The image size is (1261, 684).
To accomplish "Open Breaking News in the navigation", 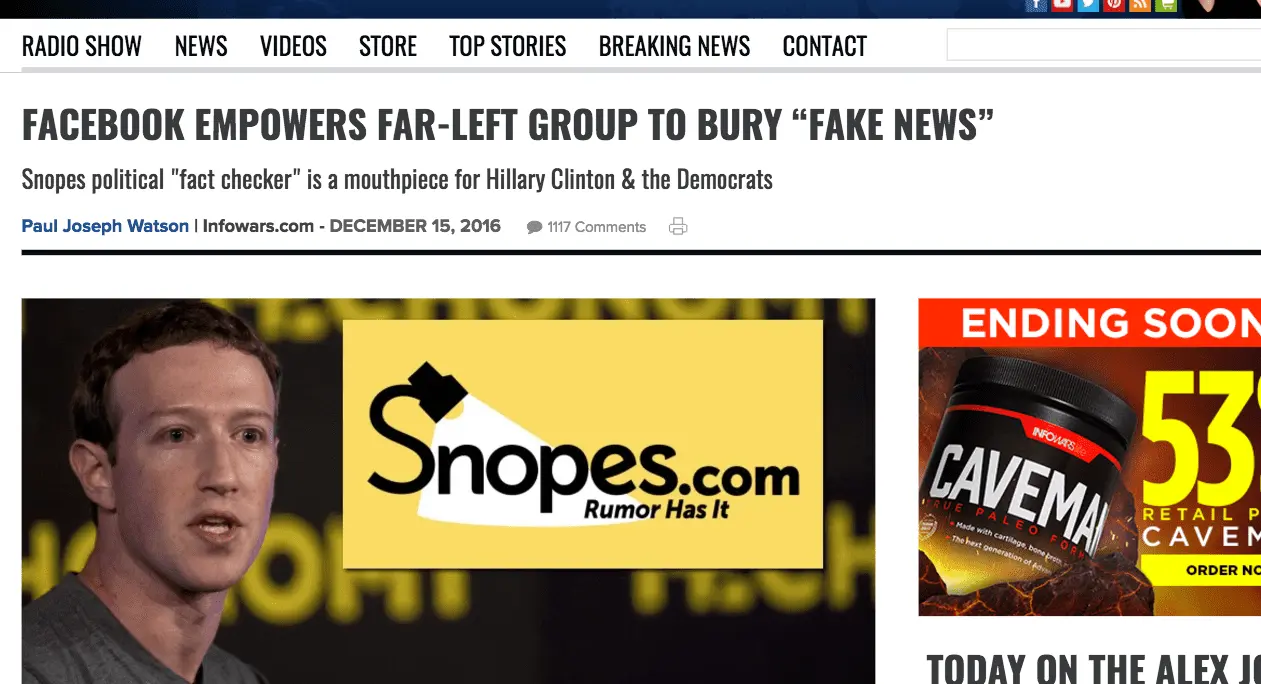I will pos(674,46).
